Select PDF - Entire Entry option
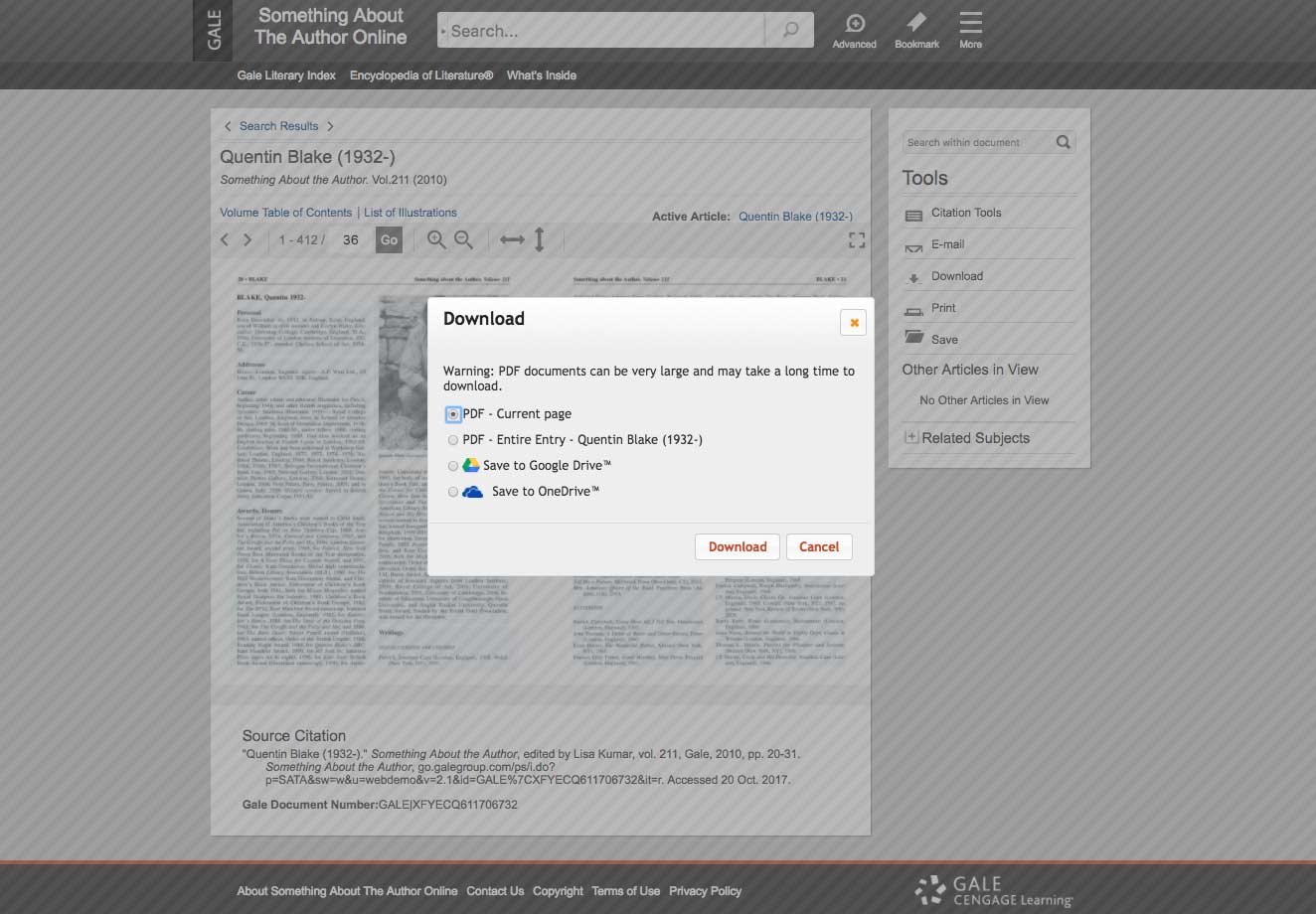Screen dimensions: 1316x914 pos(453,440)
